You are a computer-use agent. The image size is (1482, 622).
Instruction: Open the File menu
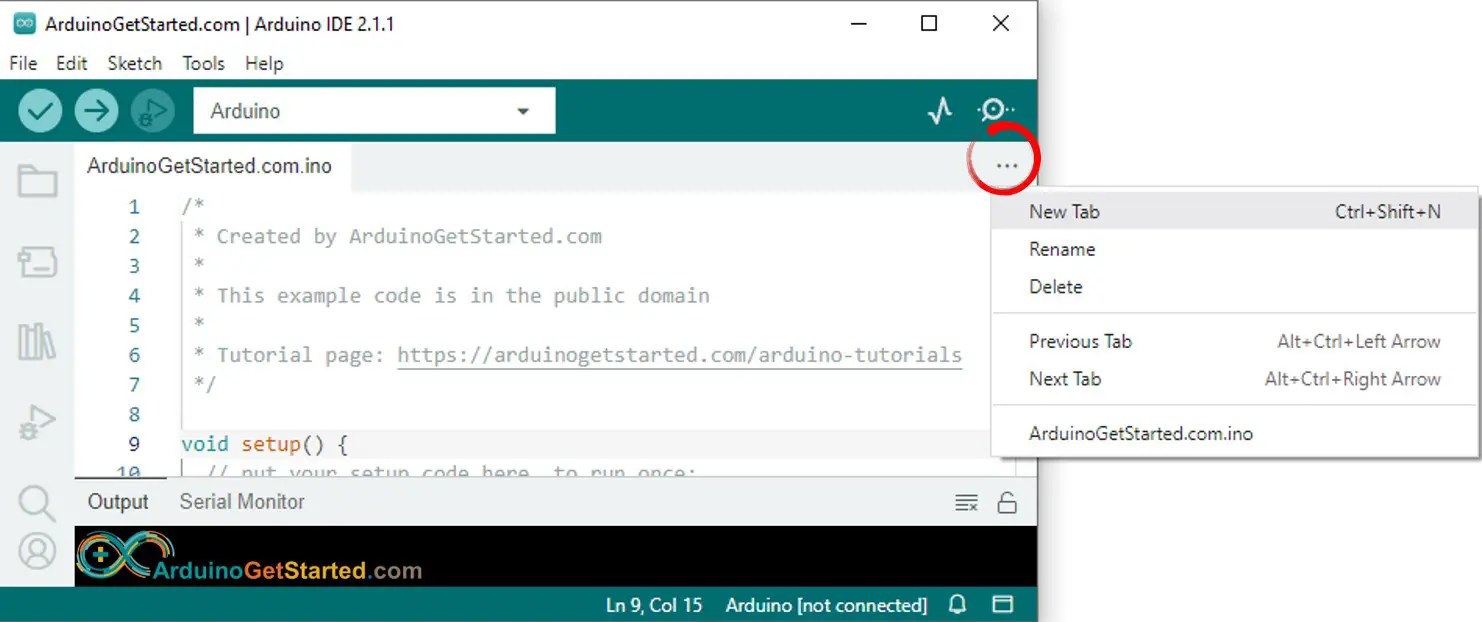click(23, 63)
